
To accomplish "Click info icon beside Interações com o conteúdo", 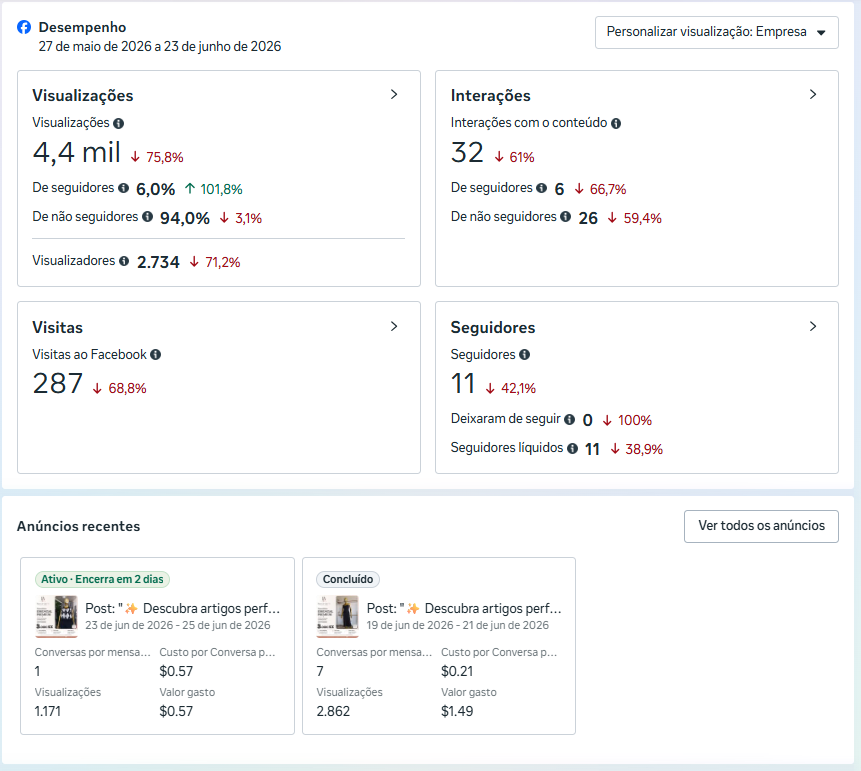I will pos(616,124).
